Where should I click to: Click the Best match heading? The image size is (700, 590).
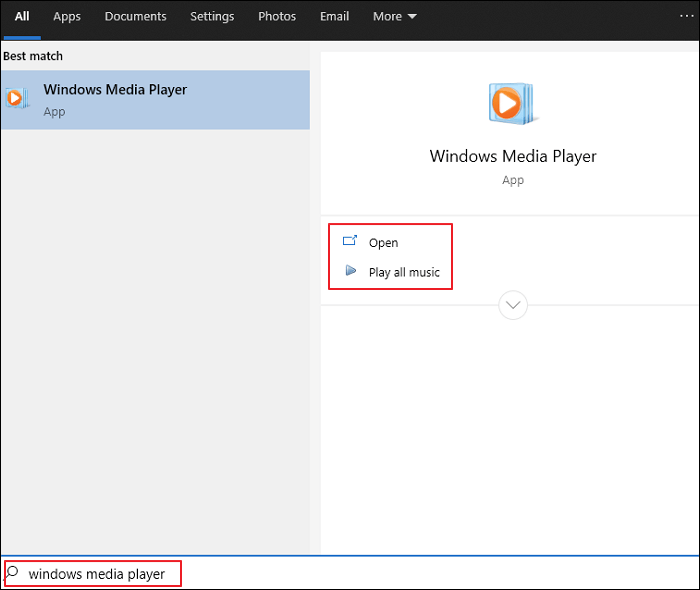tap(33, 56)
